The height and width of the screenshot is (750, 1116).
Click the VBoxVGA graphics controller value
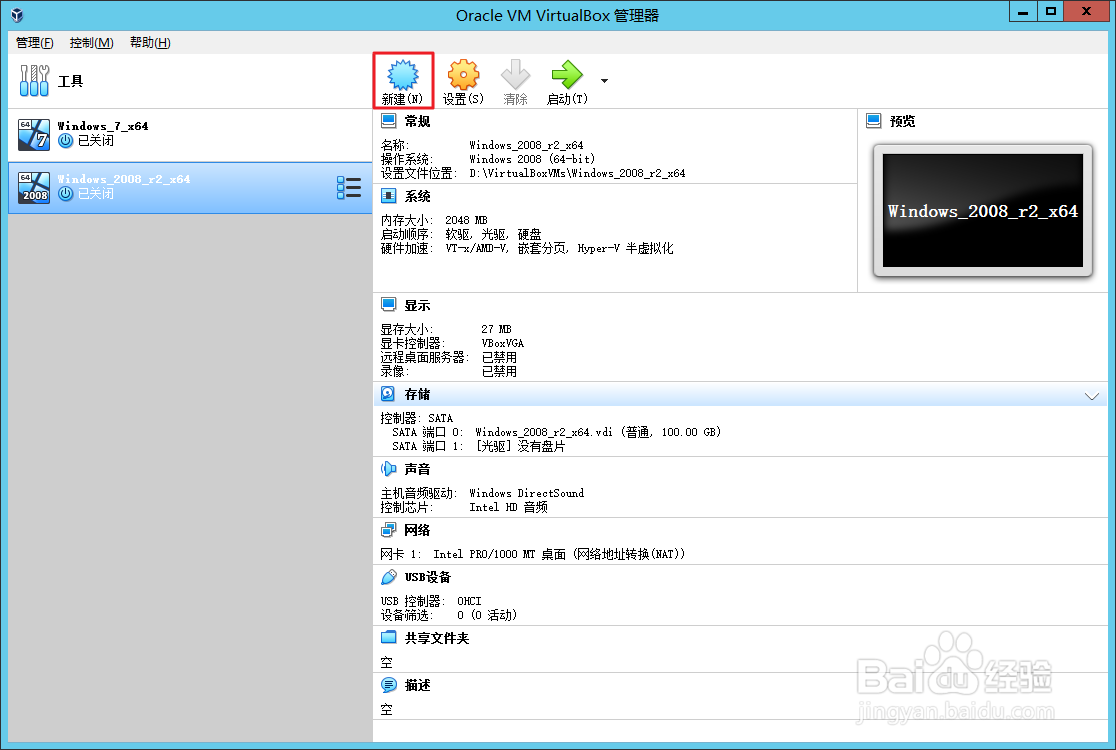502,343
